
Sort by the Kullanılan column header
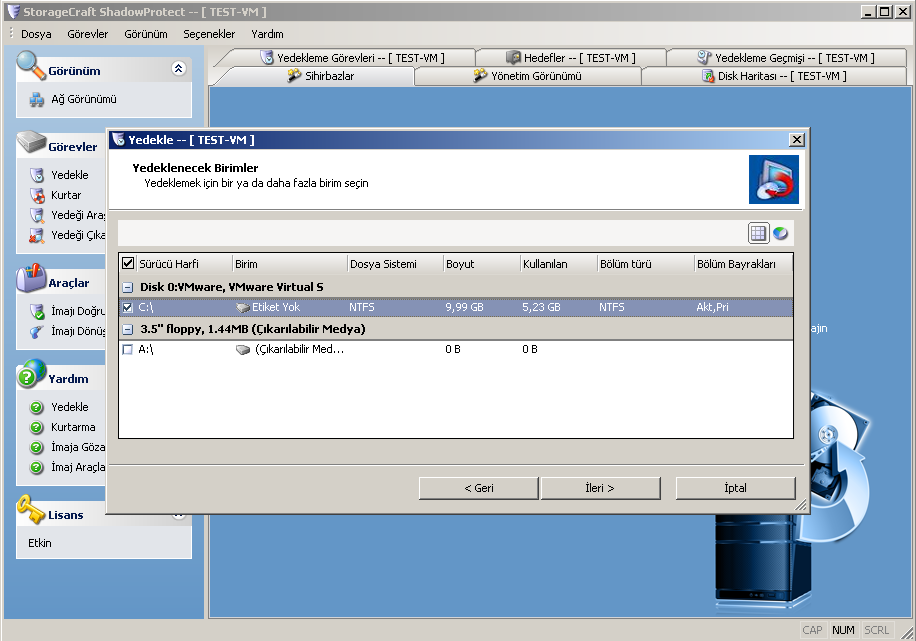(558, 264)
